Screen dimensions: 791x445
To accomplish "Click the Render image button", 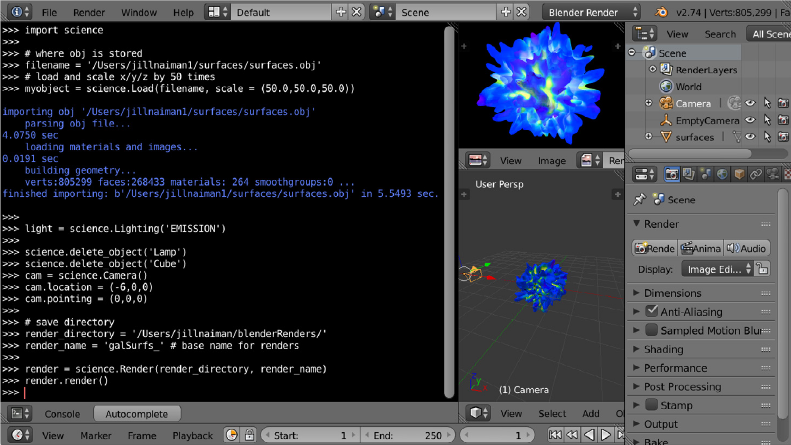I will coord(655,248).
